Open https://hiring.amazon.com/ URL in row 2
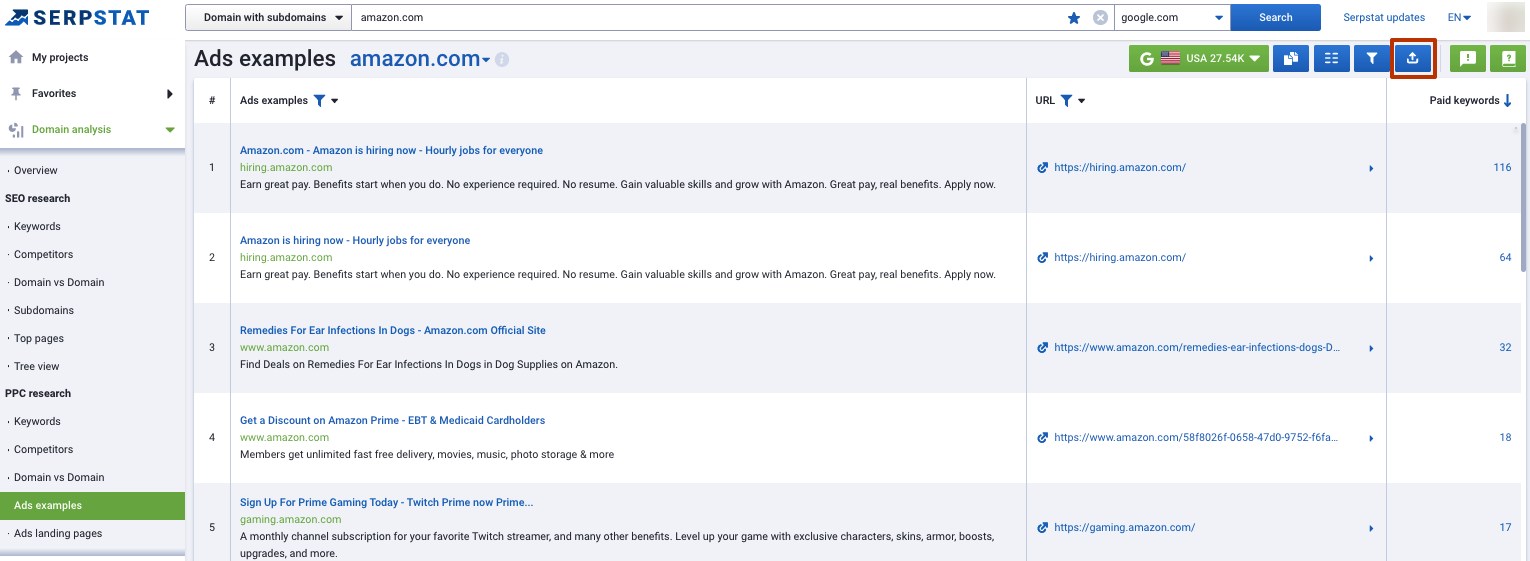Screen dimensions: 1530x561 [x=1120, y=258]
